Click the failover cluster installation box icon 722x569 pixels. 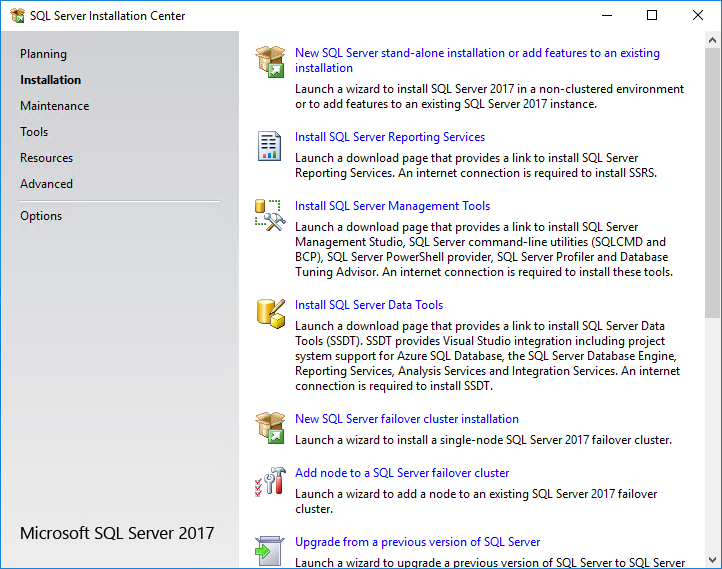tap(270, 428)
